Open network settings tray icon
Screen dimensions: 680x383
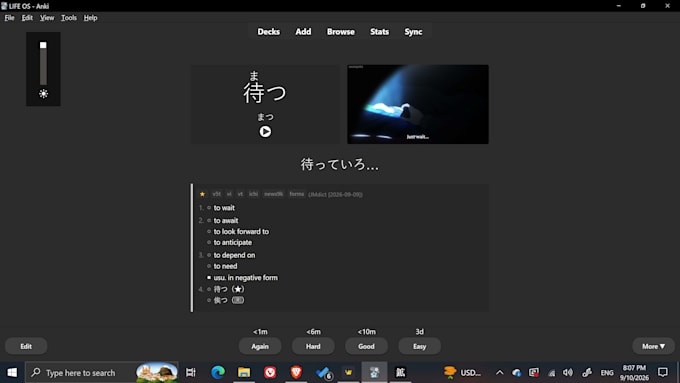click(551, 373)
